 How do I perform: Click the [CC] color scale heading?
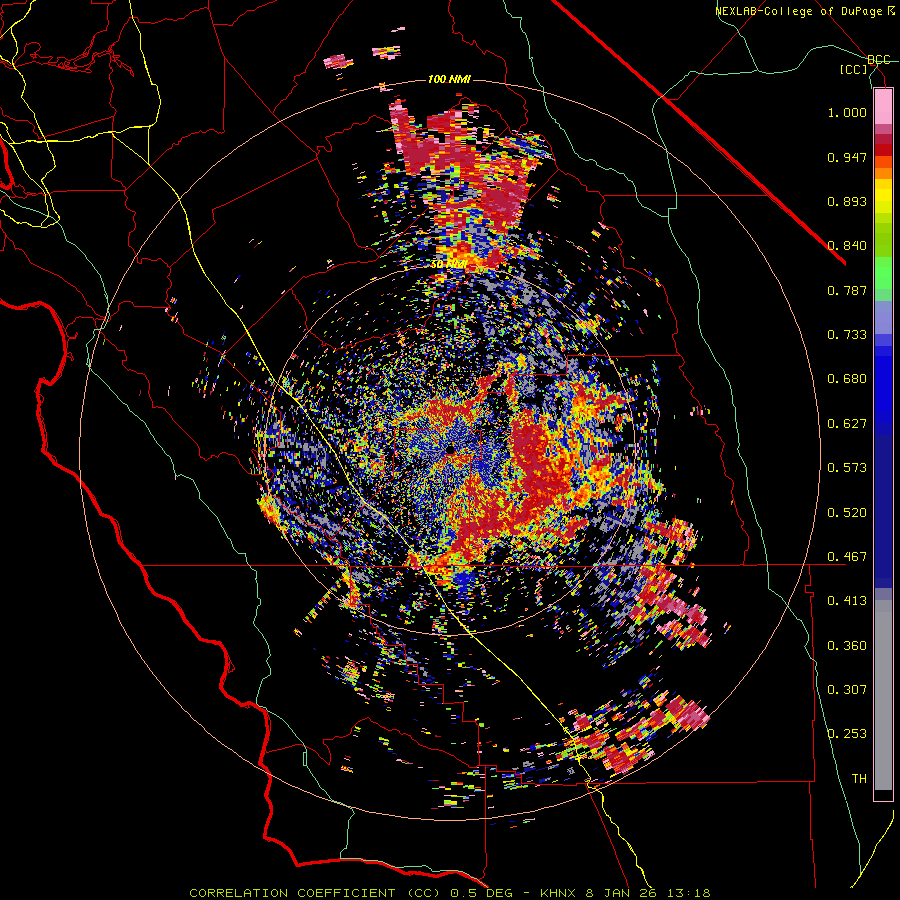[854, 69]
